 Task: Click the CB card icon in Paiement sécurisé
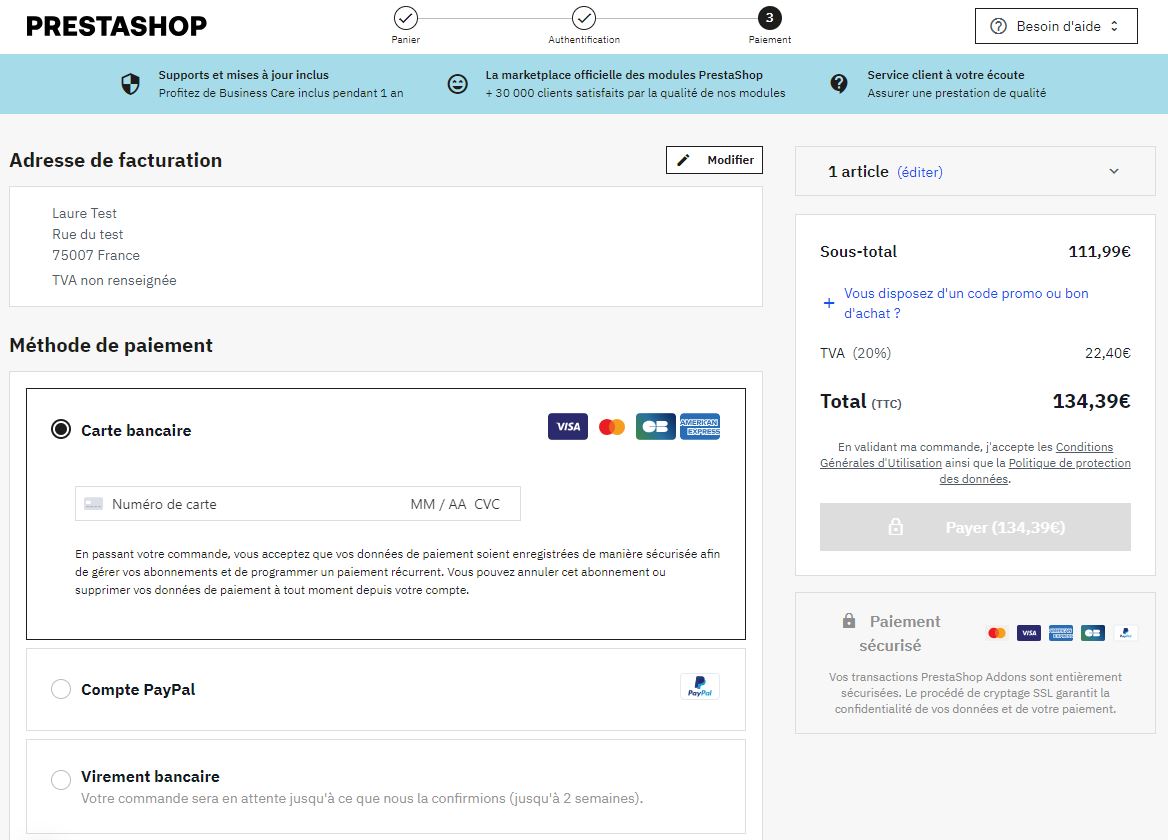(x=1092, y=632)
